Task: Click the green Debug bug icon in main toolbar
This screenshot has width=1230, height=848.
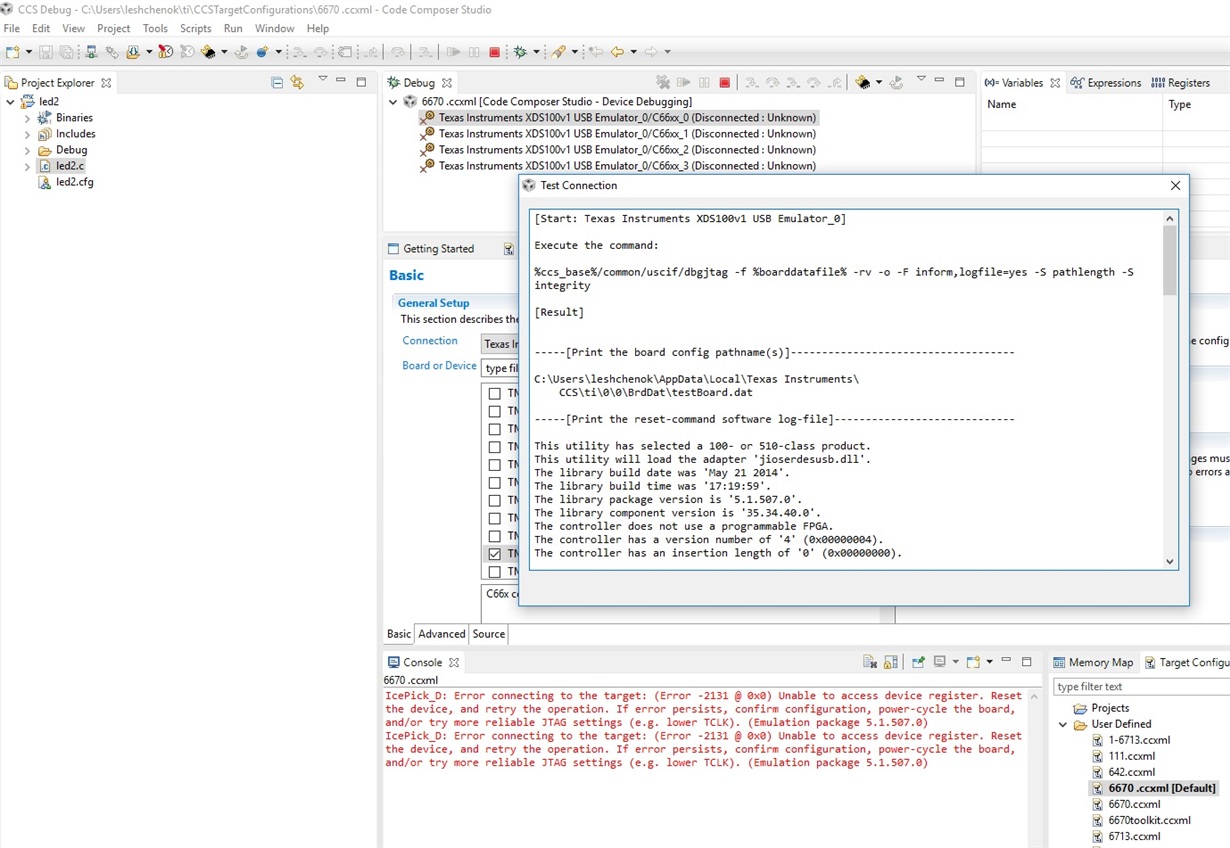Action: pos(520,52)
